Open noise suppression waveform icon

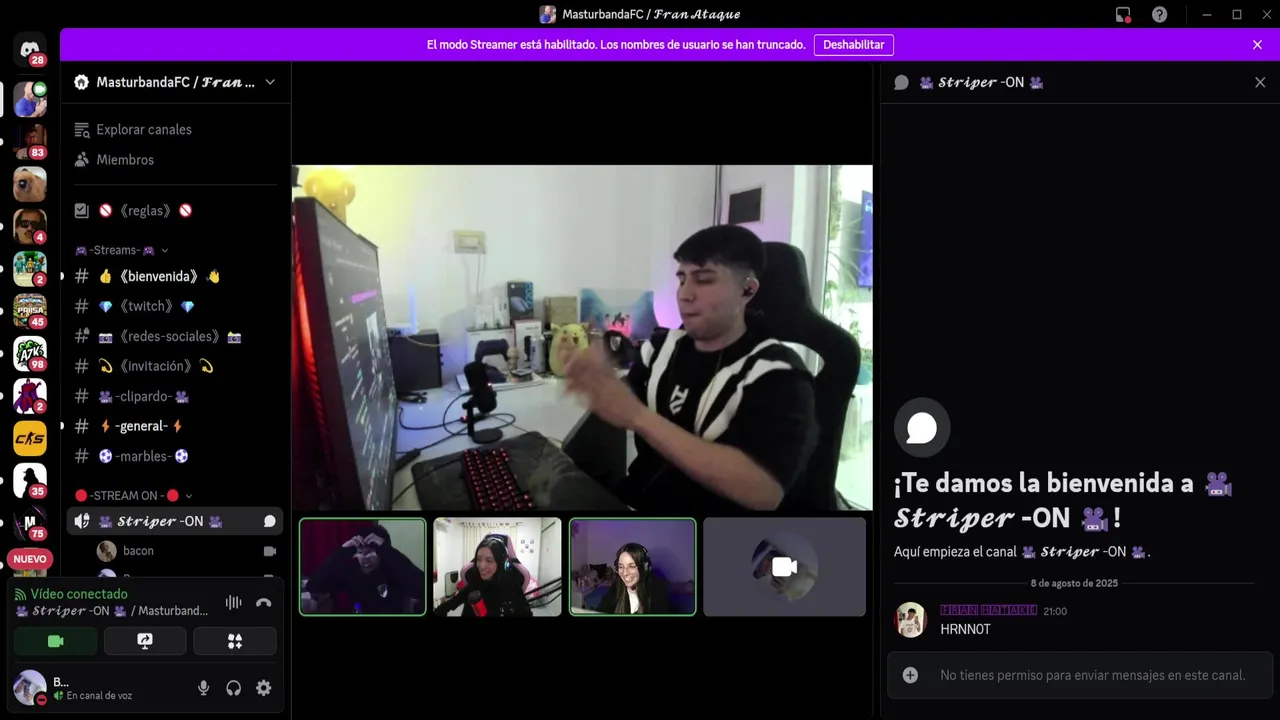[x=233, y=602]
